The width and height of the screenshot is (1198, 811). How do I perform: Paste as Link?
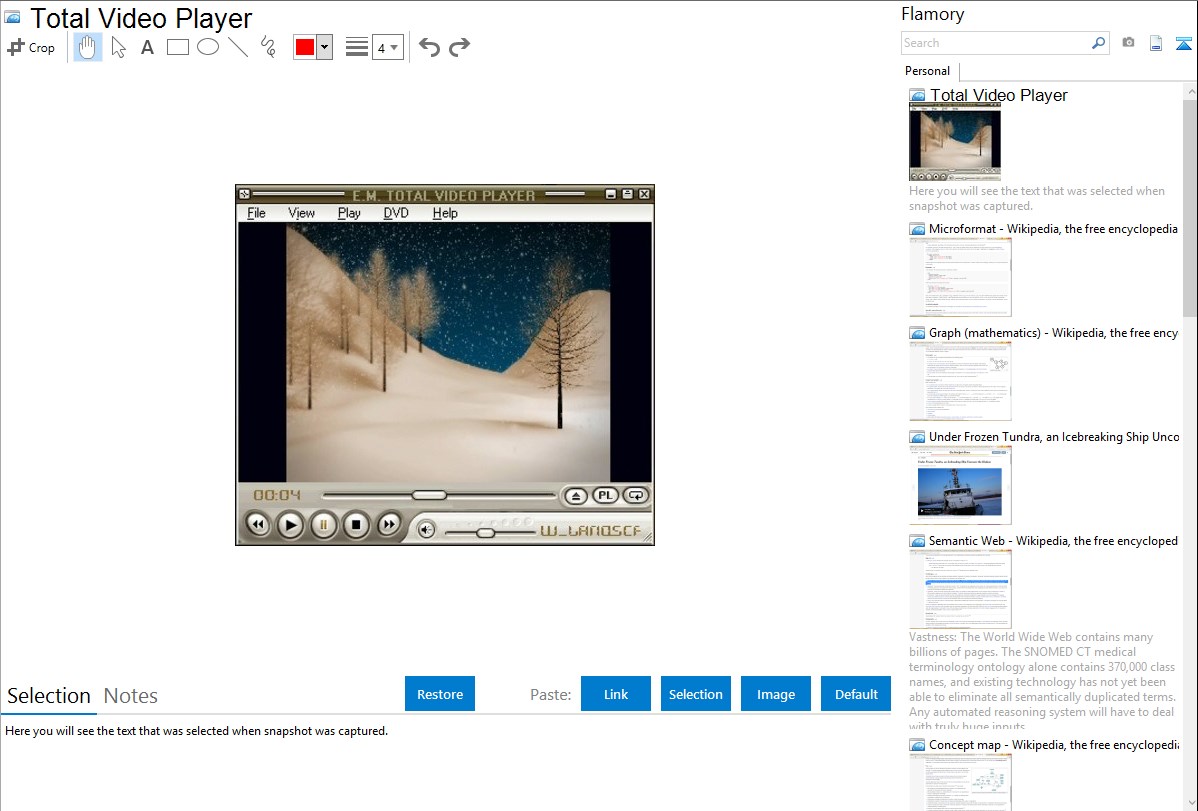tap(616, 694)
